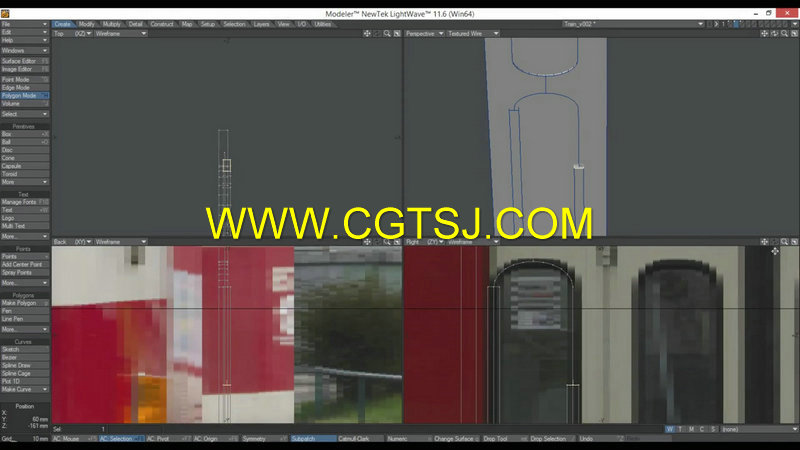Activate Polygon Mode
This screenshot has width=800, height=450.
coord(24,95)
